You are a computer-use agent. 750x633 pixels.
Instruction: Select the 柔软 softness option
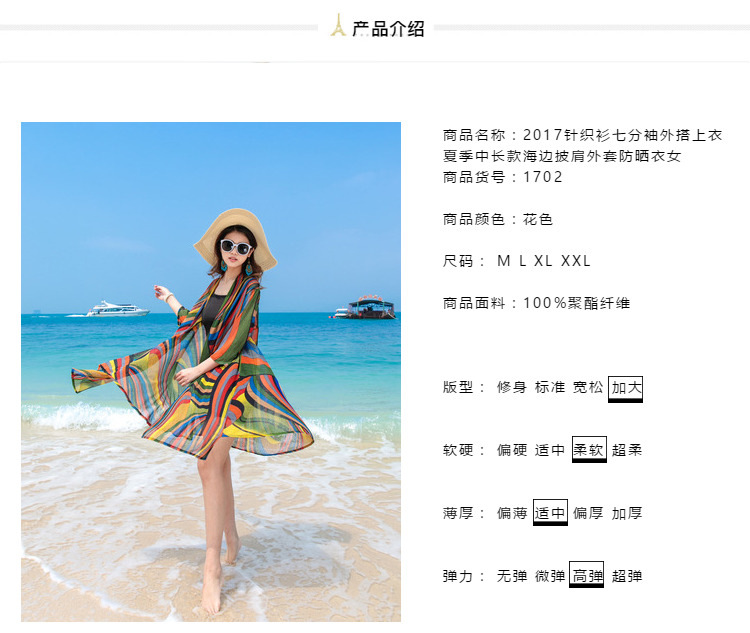[x=589, y=449]
